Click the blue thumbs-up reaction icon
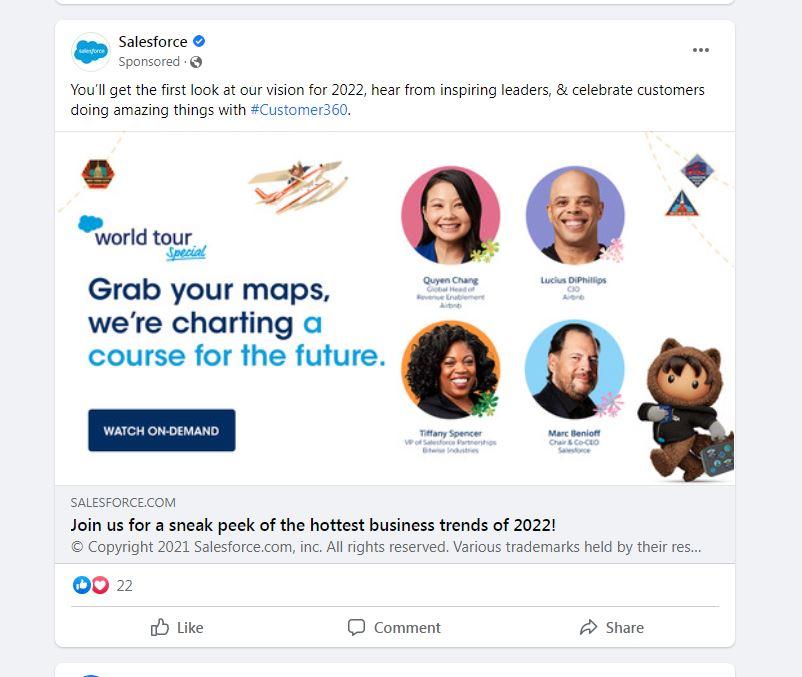Screen dimensions: 802x677 82,585
